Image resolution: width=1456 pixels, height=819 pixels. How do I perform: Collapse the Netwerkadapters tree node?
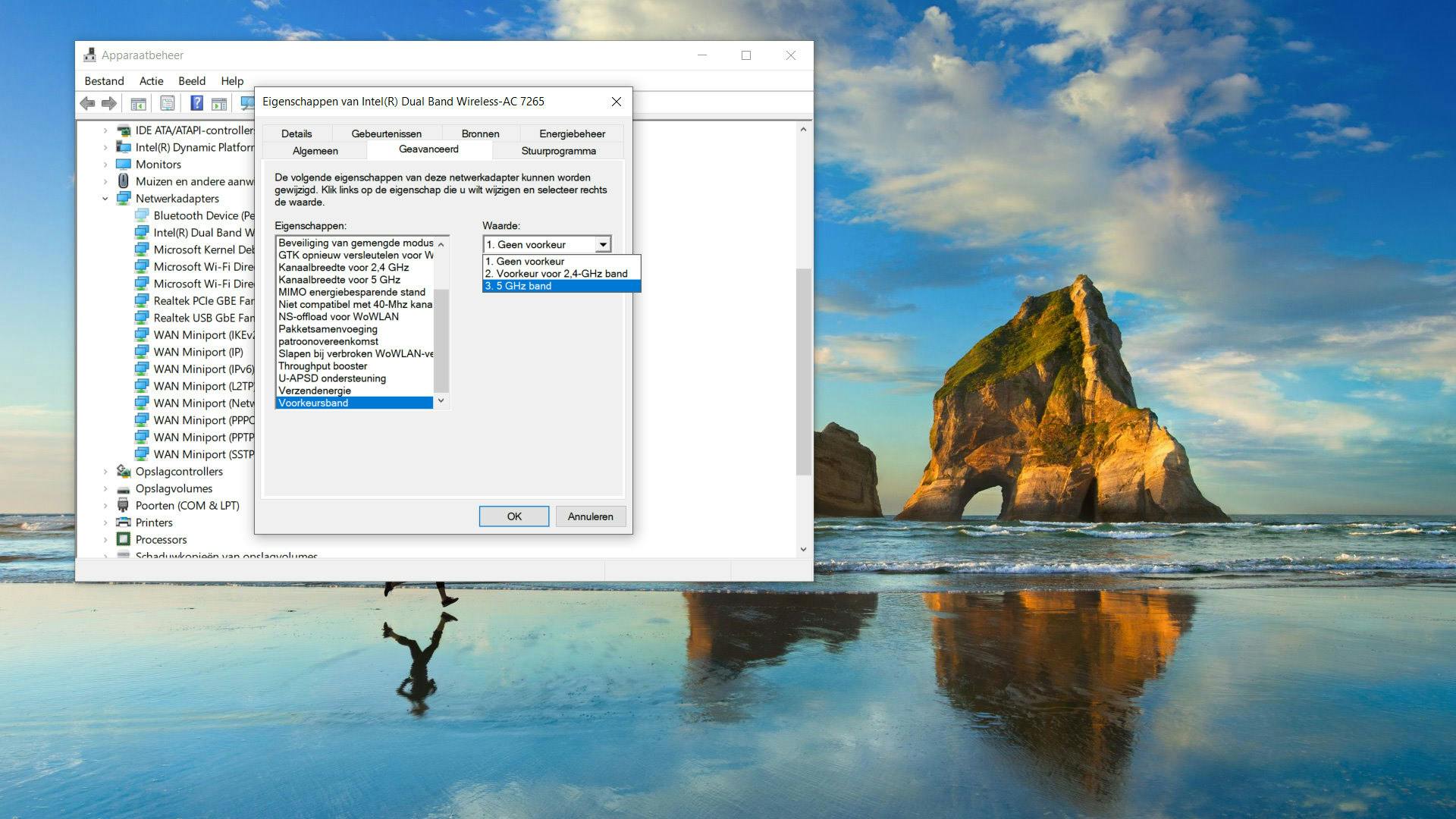[x=105, y=199]
